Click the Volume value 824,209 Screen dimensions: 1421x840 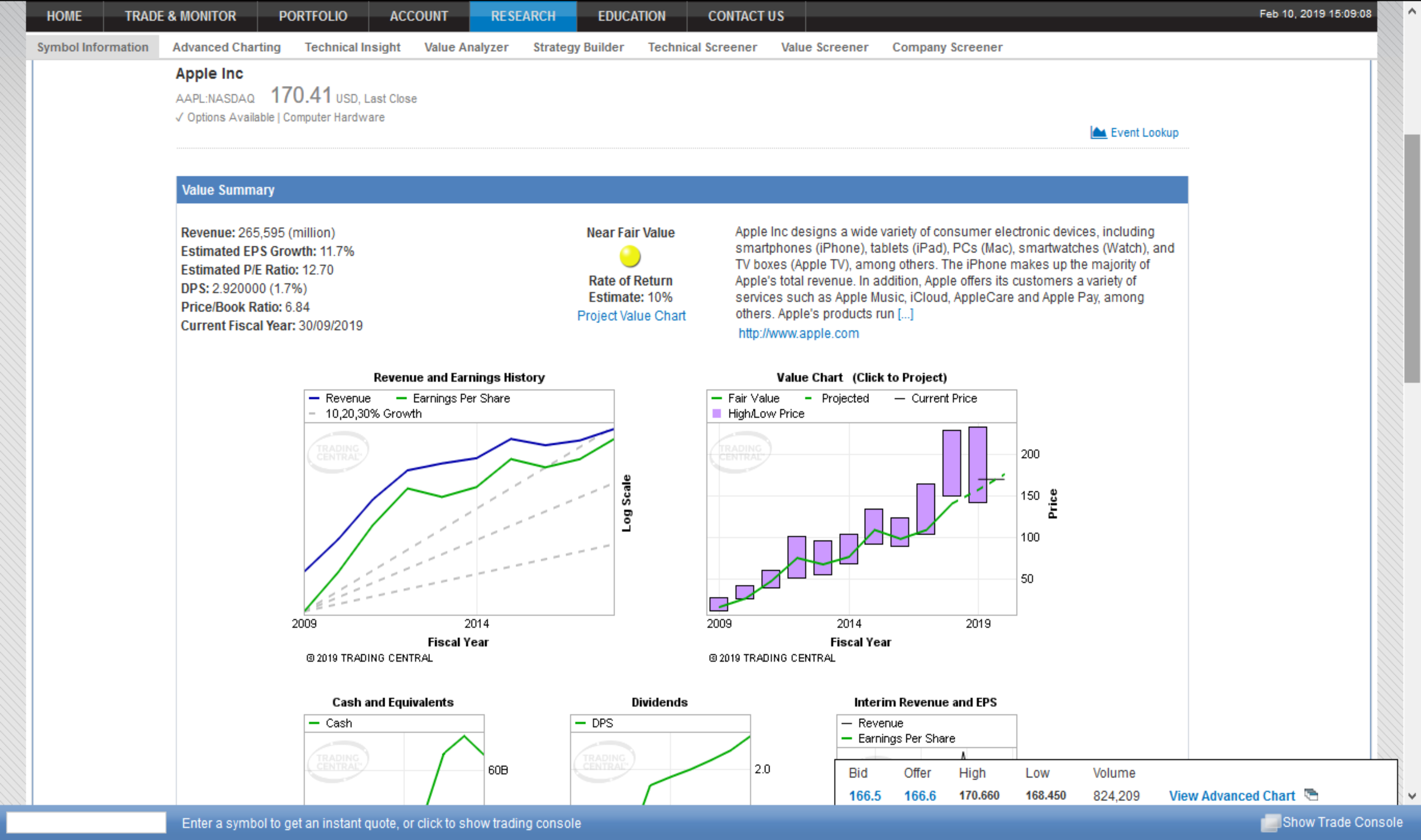coord(1116,795)
